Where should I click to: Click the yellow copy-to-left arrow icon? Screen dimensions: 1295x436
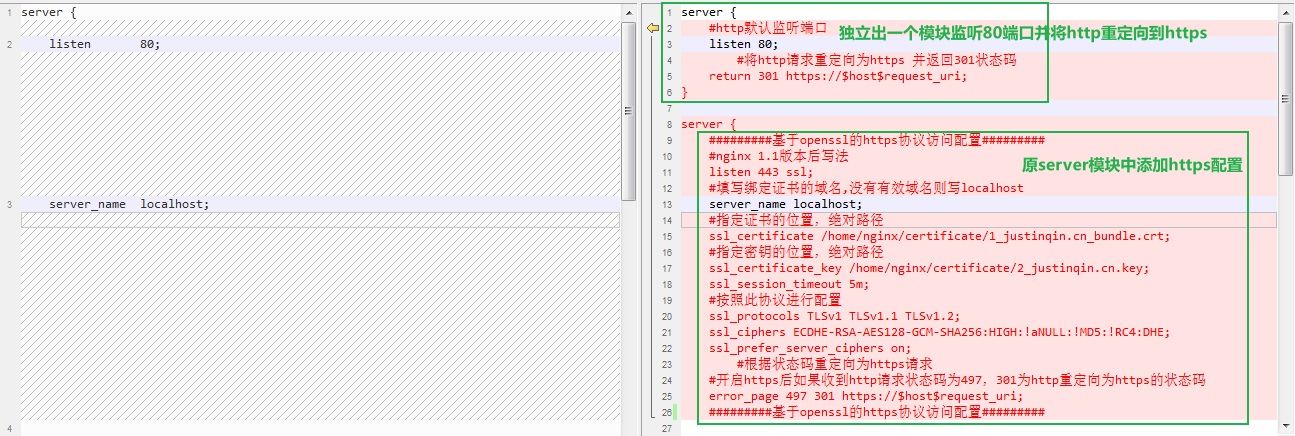coord(653,28)
